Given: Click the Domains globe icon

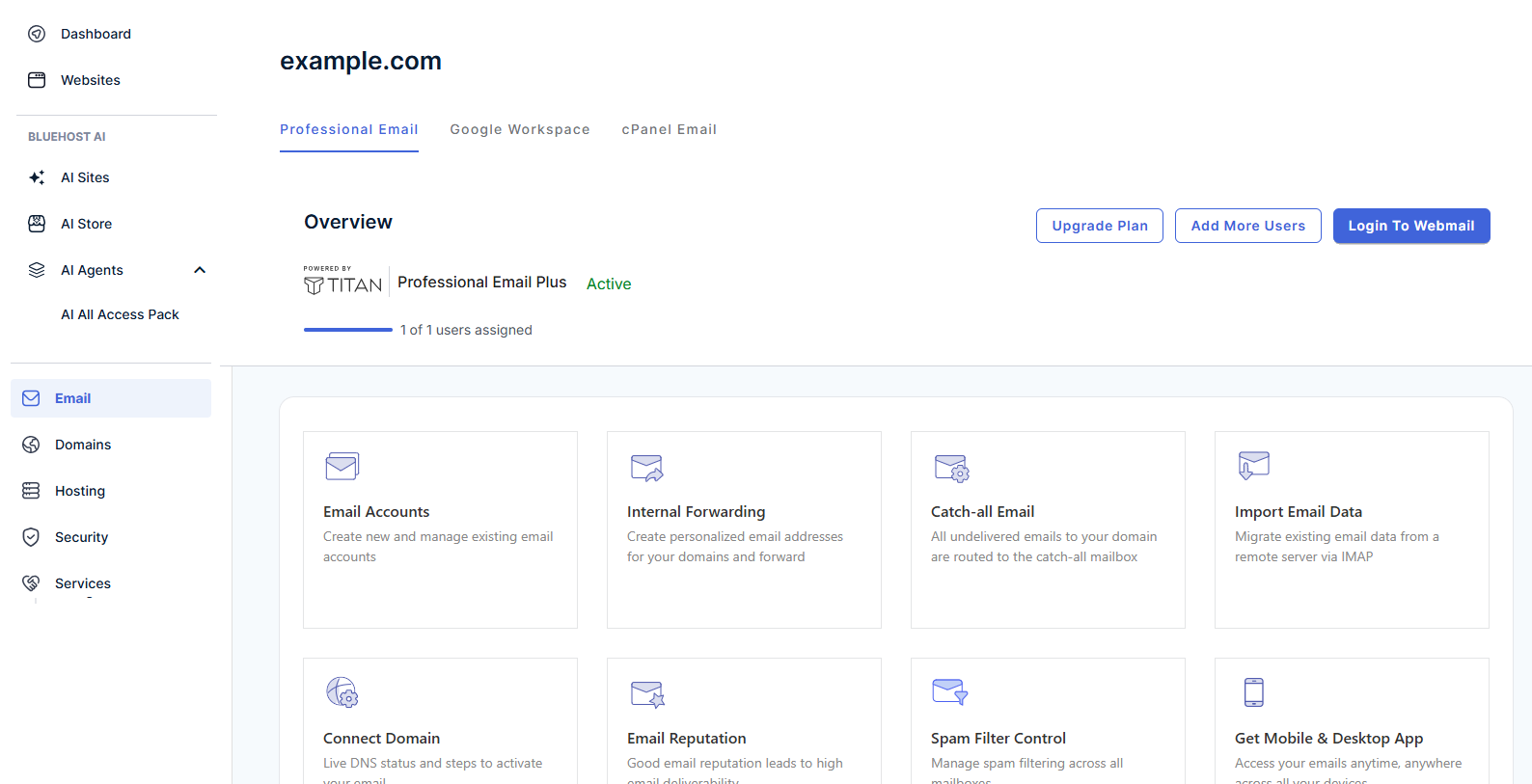Looking at the screenshot, I should (31, 445).
